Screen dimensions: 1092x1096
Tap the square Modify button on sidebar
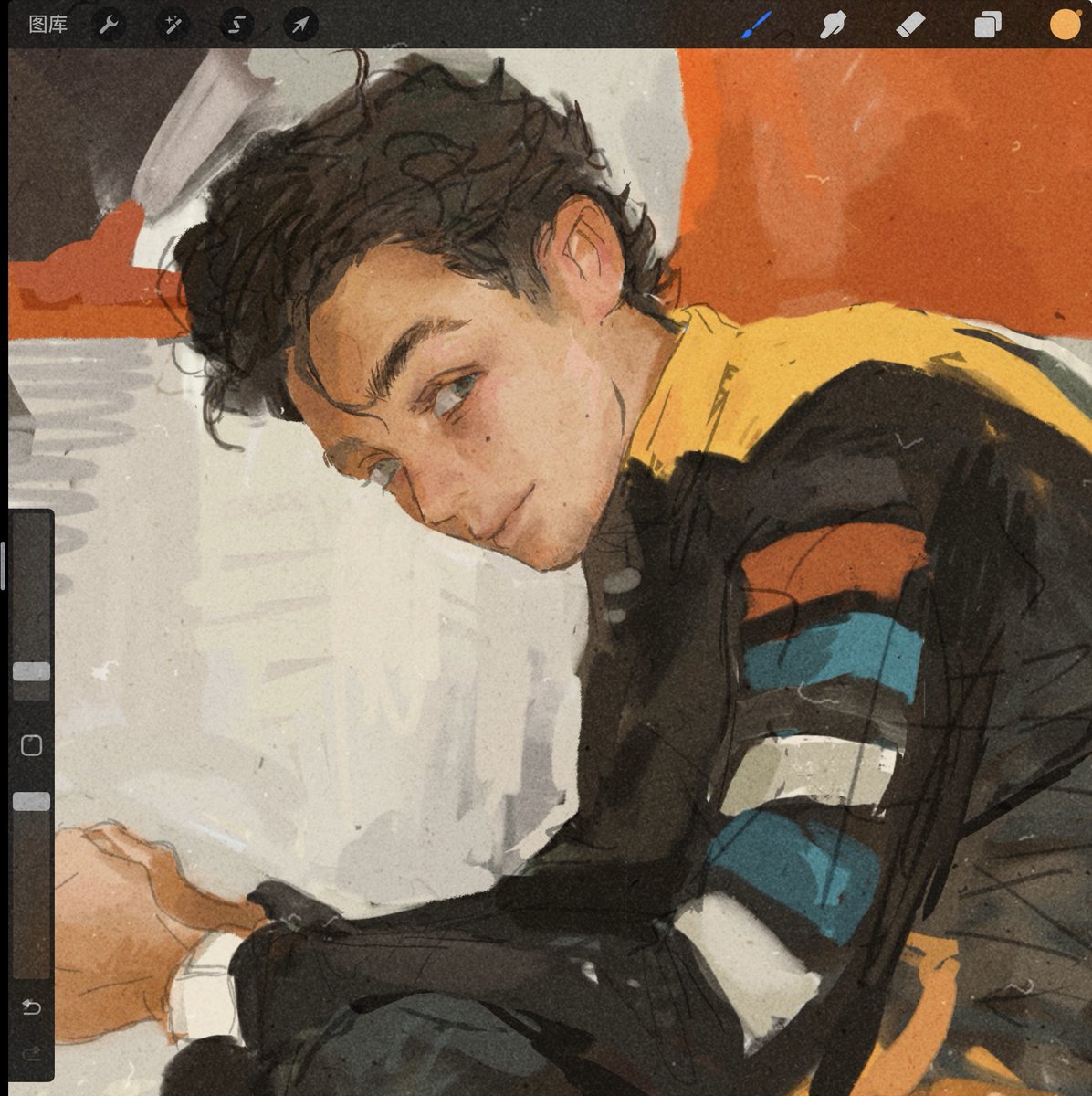pos(31,745)
